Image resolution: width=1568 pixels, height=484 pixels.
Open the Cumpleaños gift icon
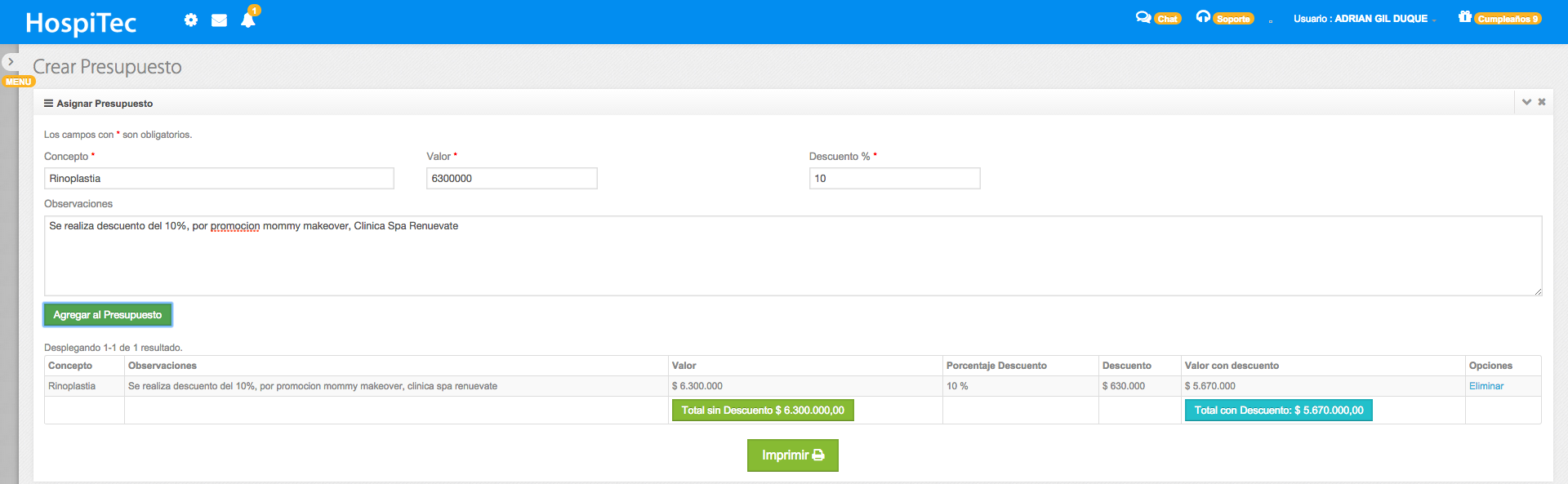1465,16
